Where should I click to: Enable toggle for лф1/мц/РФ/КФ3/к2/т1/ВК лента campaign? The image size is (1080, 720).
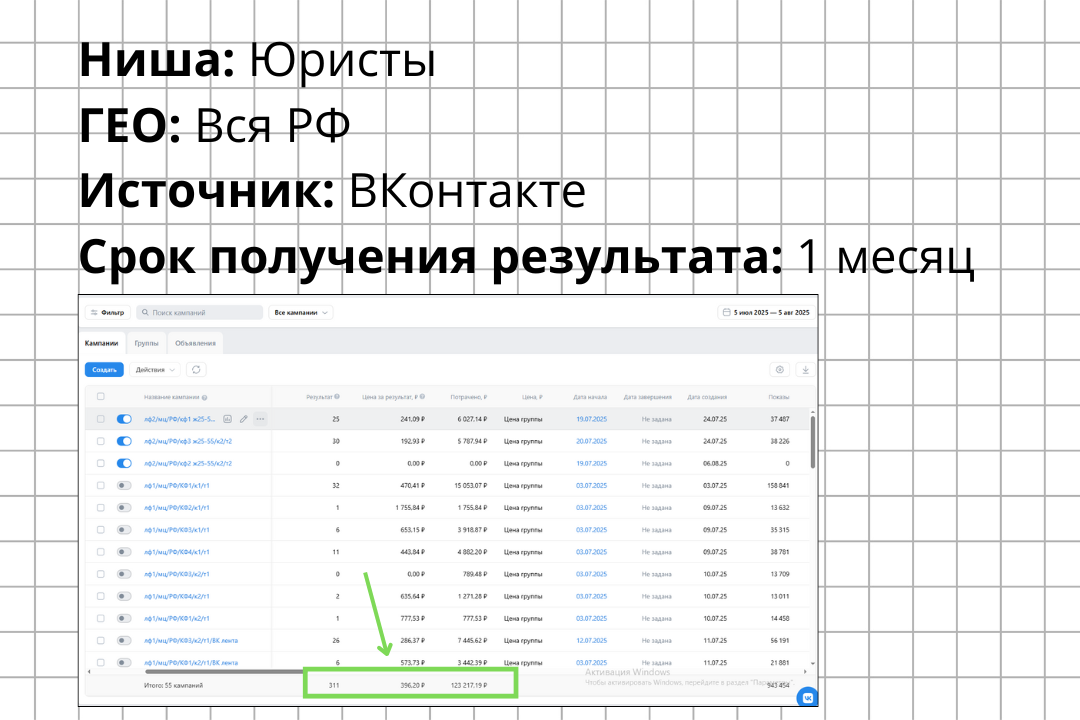(124, 640)
